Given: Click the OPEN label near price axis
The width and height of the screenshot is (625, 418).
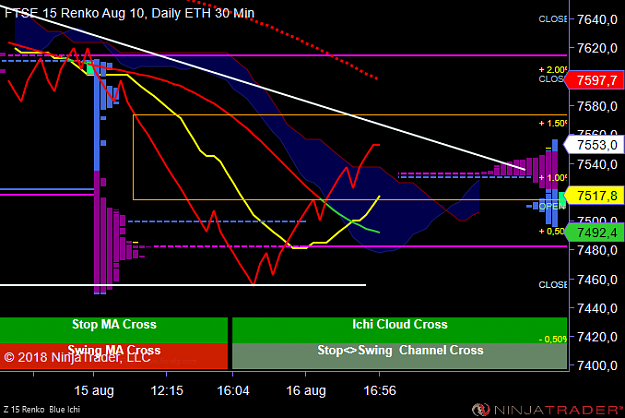Looking at the screenshot, I should pos(552,206).
